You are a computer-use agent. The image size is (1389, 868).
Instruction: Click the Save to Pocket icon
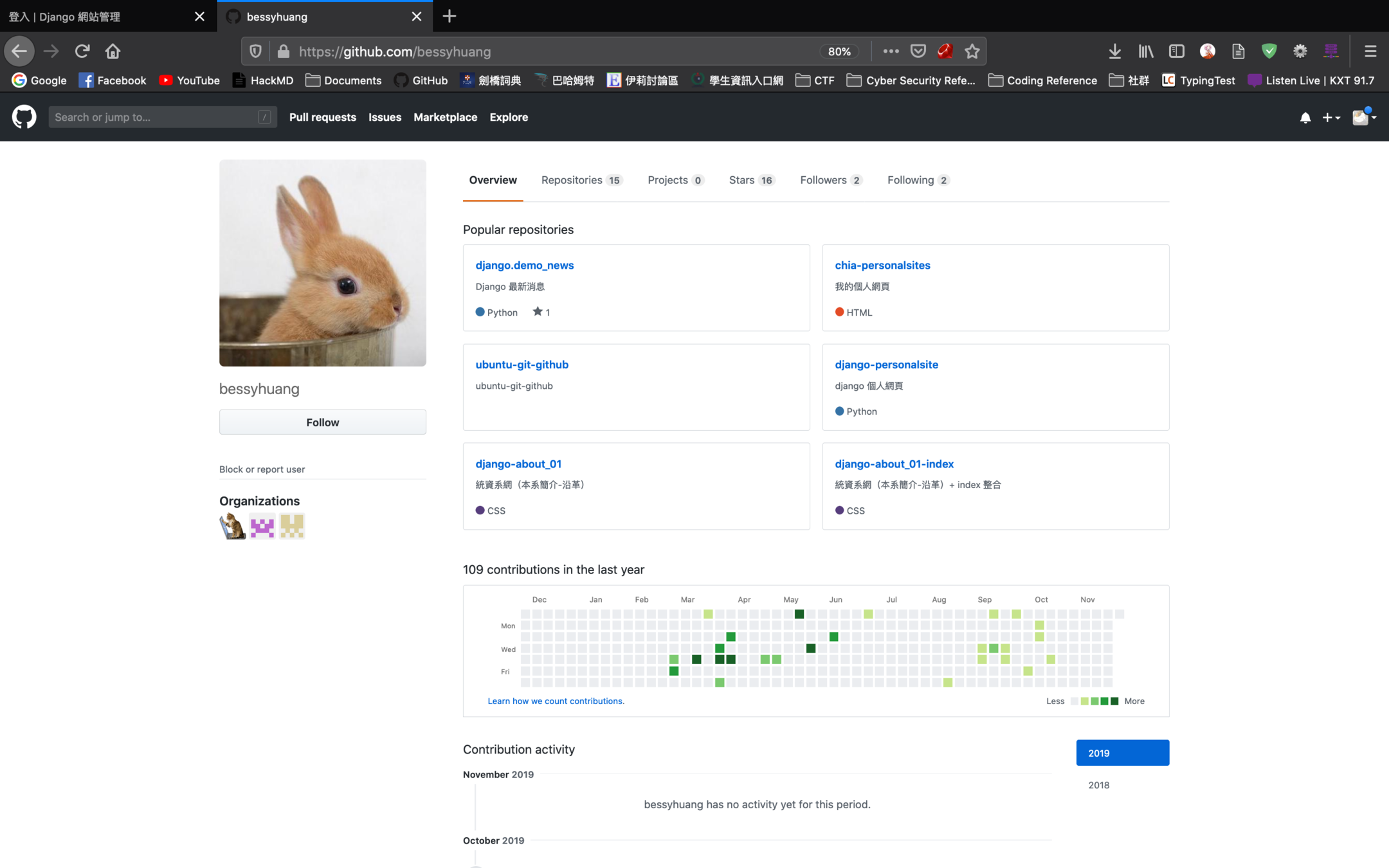point(918,51)
